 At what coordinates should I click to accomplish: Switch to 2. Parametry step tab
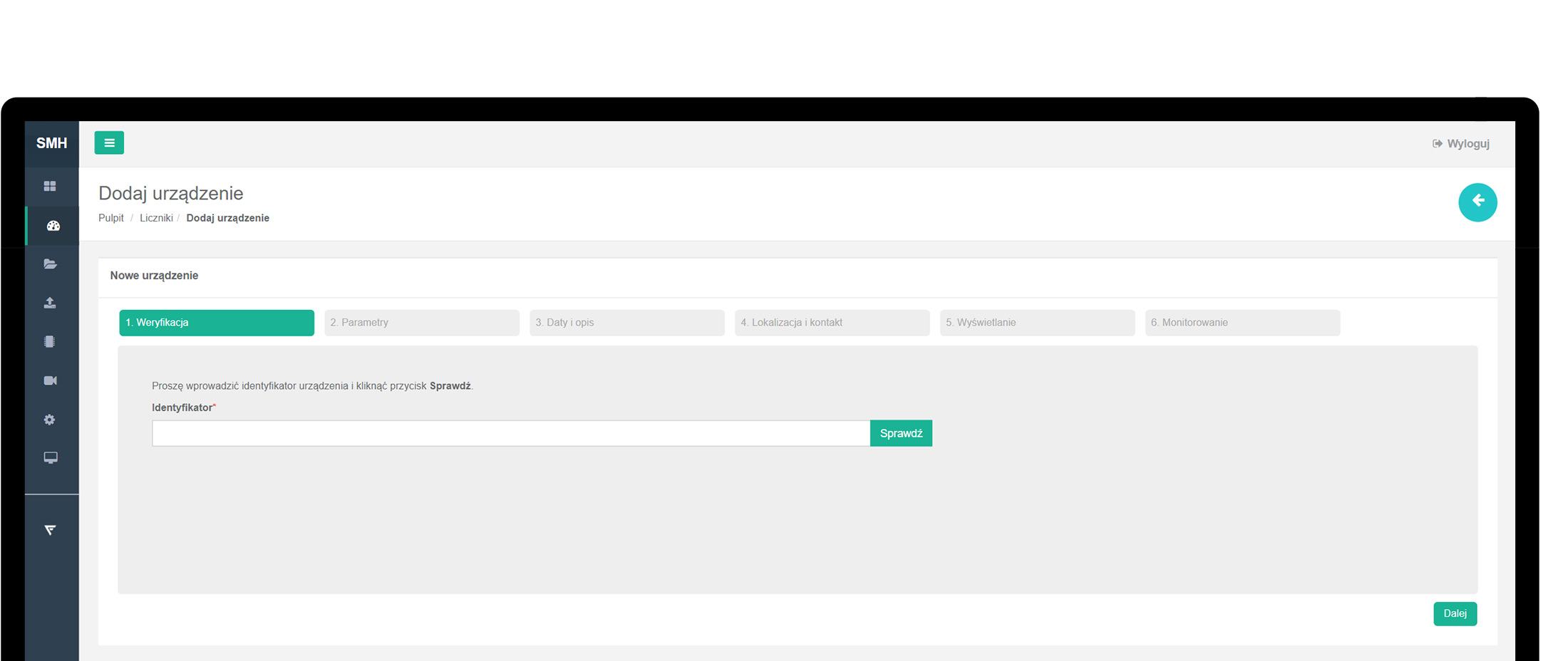pyautogui.click(x=422, y=323)
